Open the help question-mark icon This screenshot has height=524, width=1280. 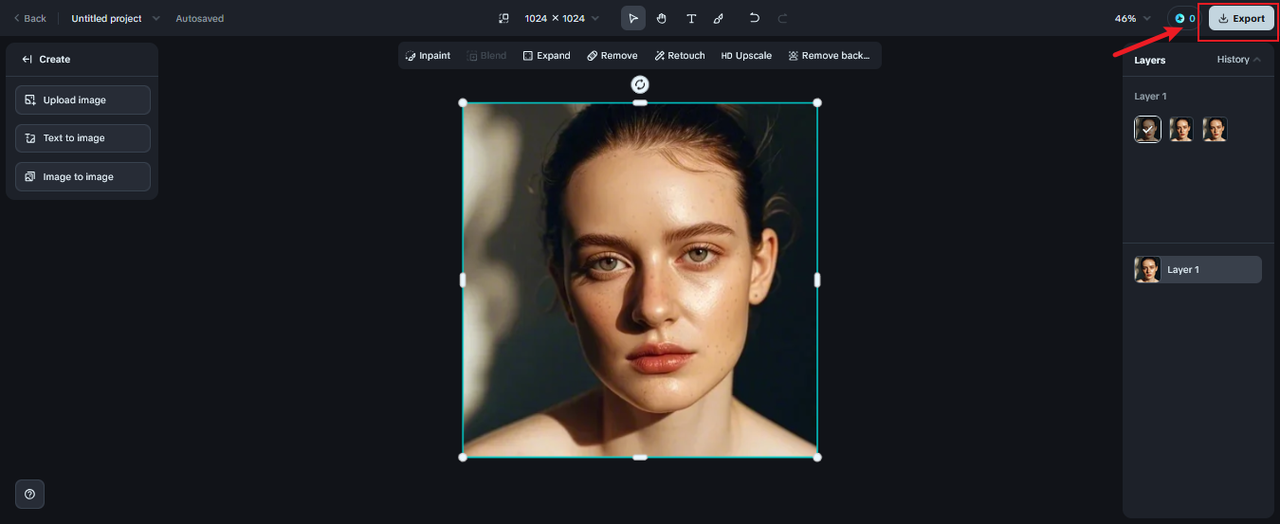30,494
